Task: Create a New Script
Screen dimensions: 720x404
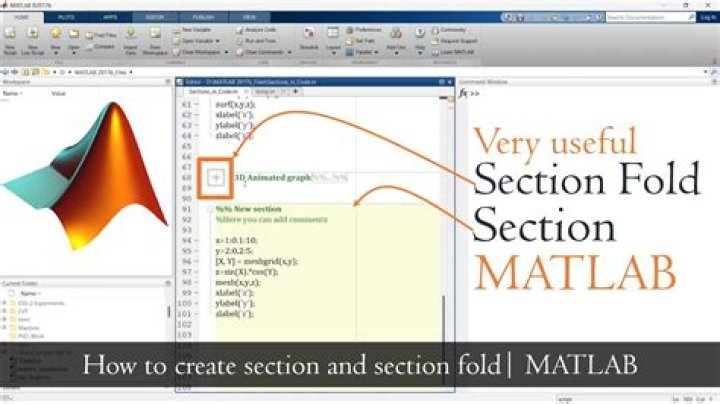Action: point(10,40)
